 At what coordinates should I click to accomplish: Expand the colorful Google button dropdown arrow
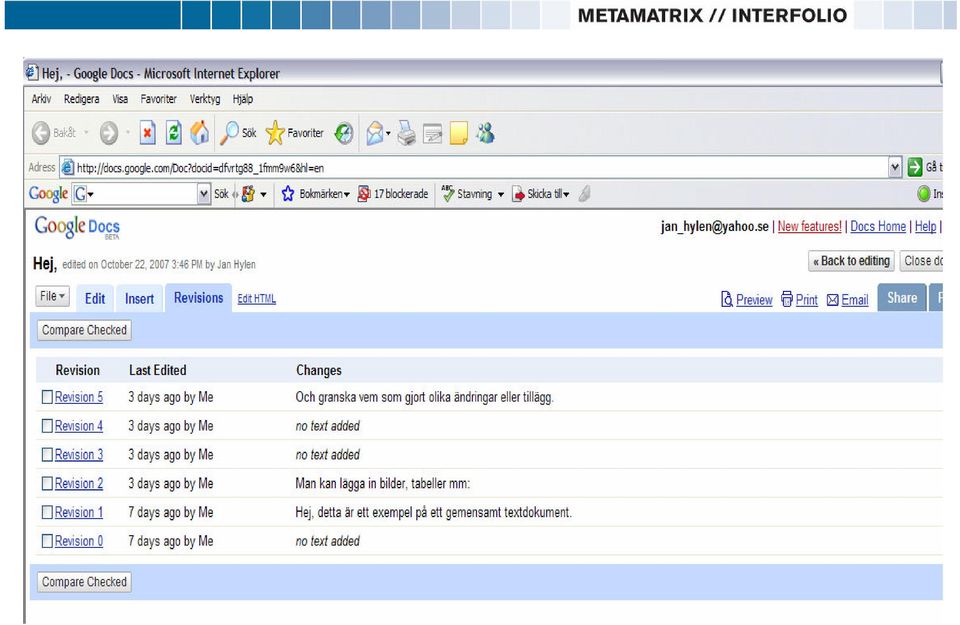coord(263,195)
